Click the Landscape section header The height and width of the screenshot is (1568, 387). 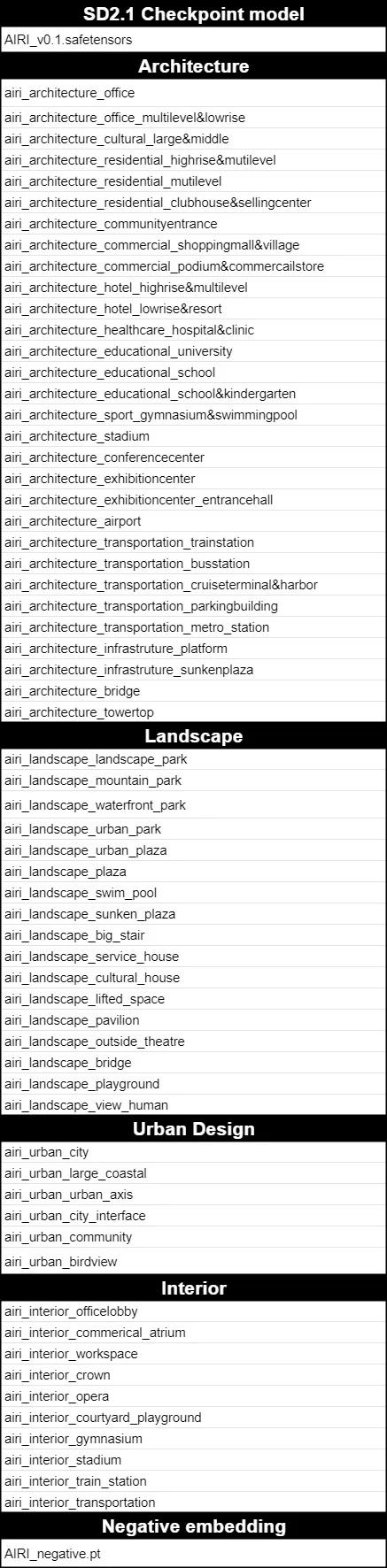pos(193,736)
